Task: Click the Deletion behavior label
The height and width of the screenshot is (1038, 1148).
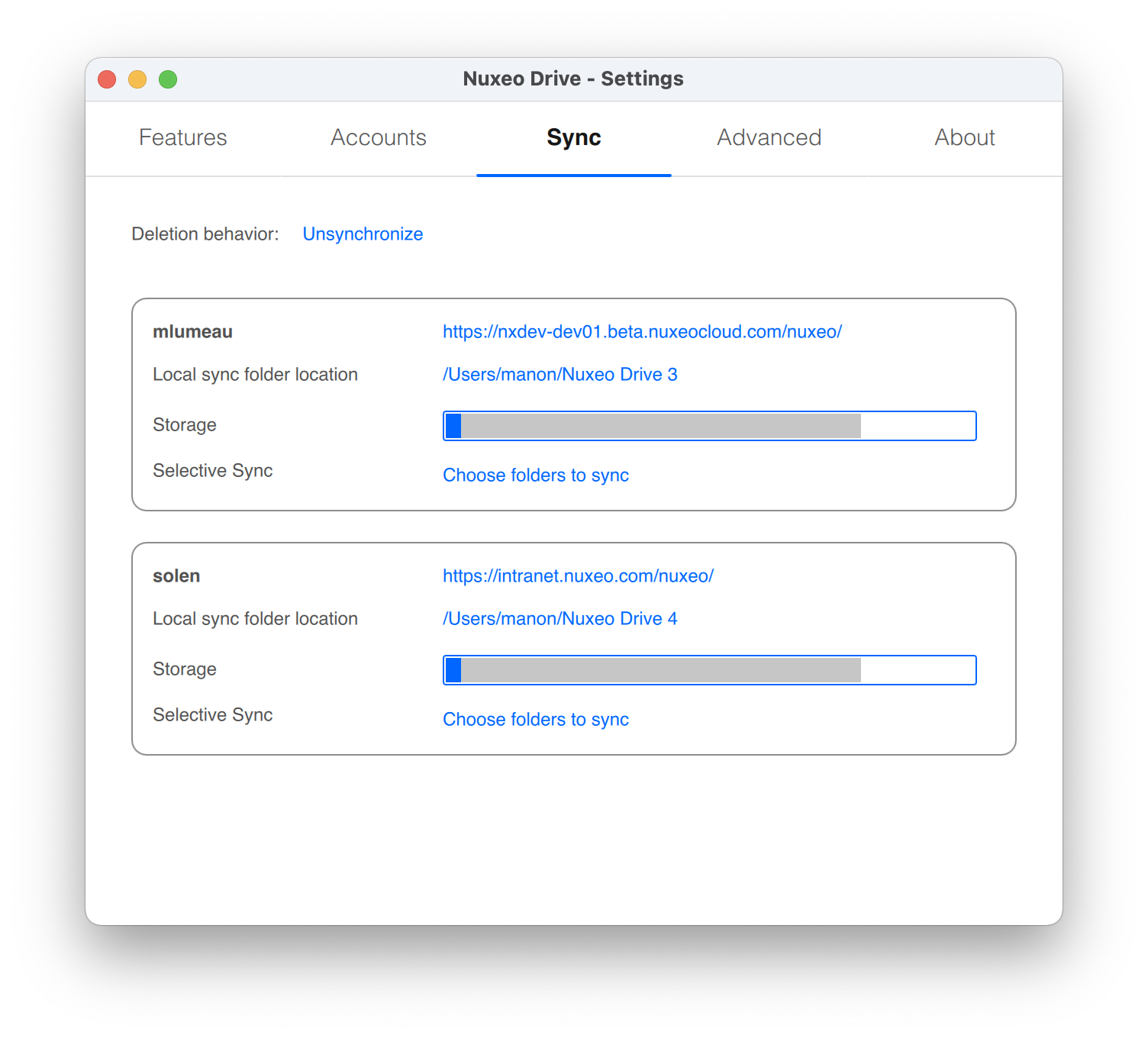Action: tap(205, 234)
